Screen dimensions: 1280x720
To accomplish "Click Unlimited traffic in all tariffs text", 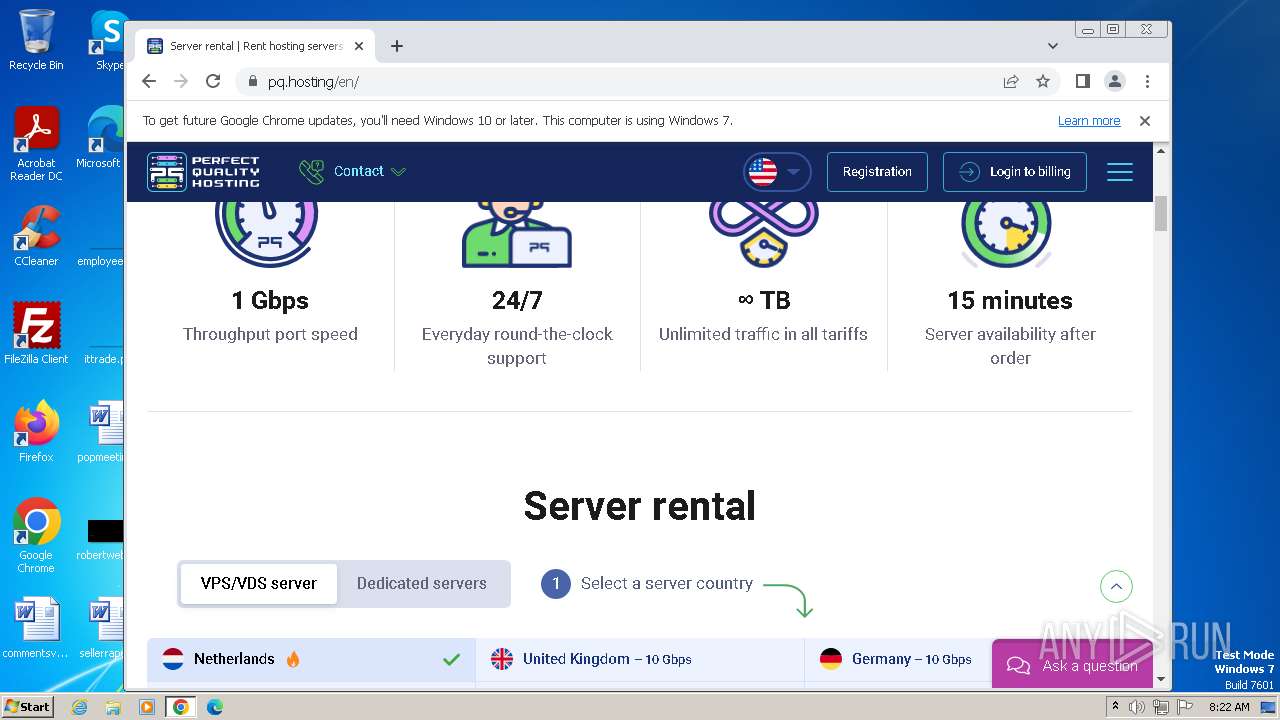I will (x=763, y=334).
